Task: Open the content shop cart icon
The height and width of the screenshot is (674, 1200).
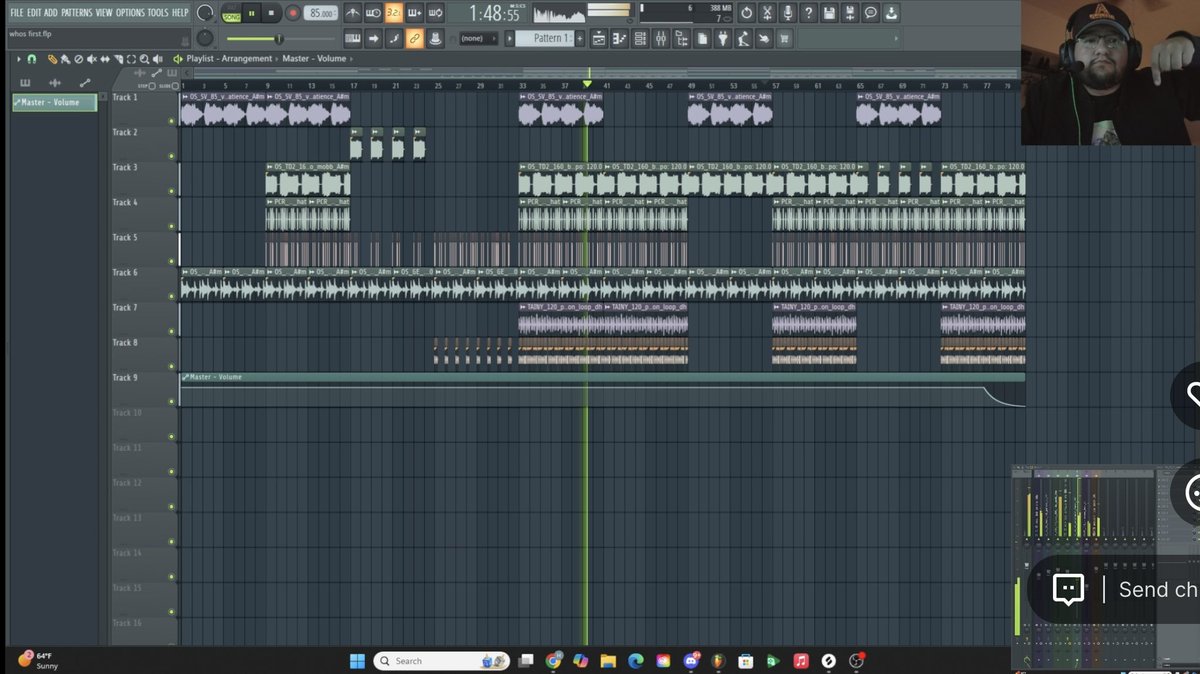Action: pos(784,38)
